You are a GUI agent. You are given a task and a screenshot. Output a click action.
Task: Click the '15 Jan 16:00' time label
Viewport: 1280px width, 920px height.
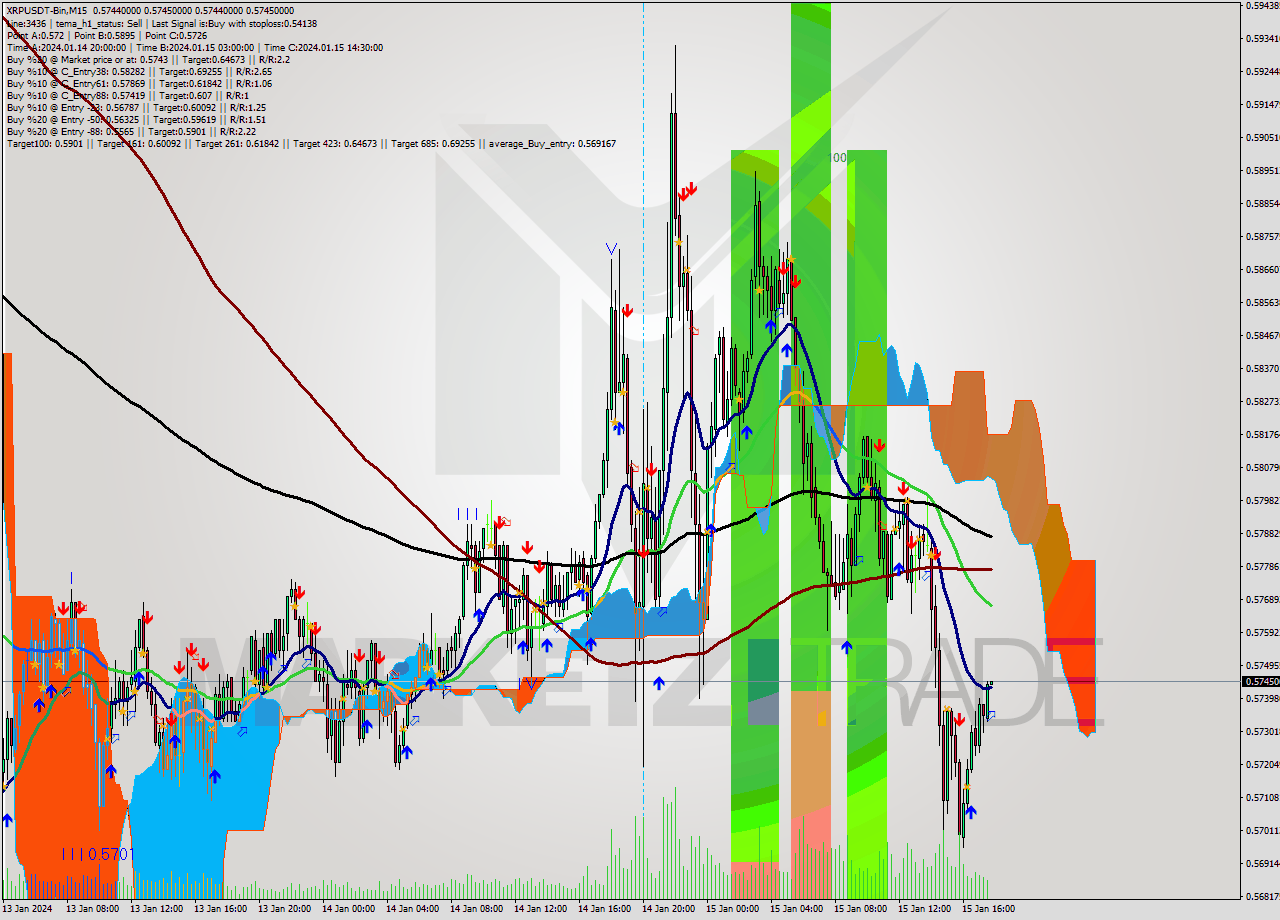[990, 909]
